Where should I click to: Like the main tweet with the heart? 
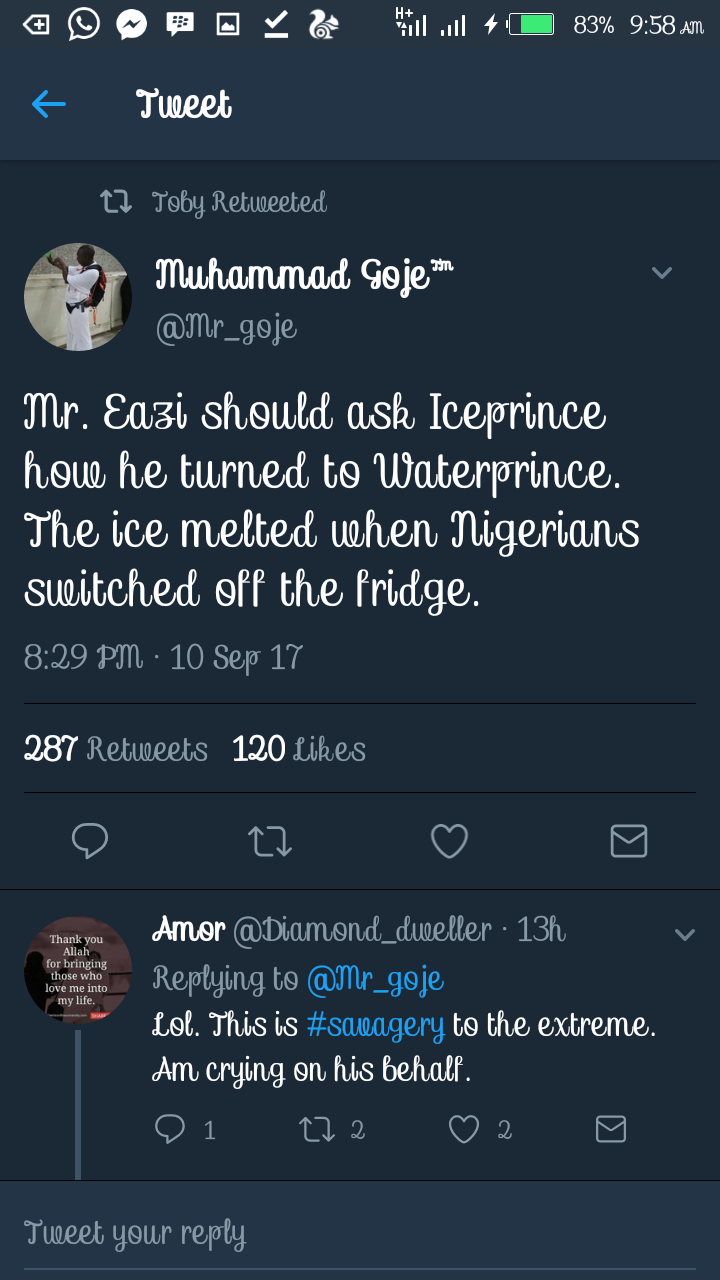[449, 841]
